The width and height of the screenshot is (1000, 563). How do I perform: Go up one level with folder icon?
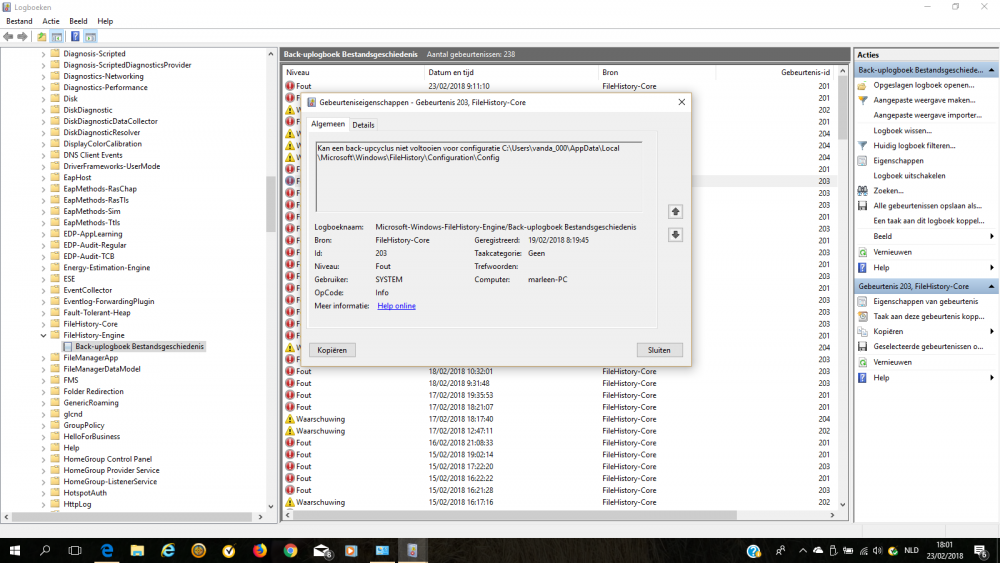(41, 36)
